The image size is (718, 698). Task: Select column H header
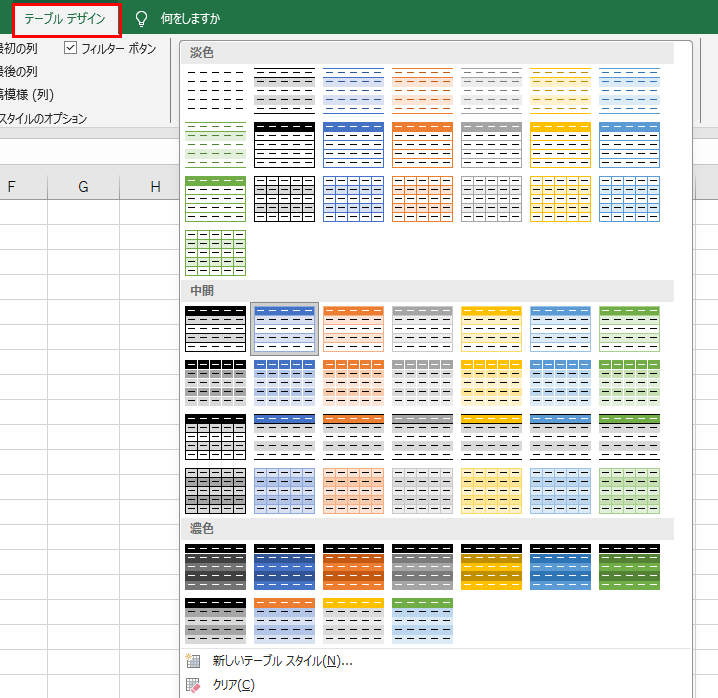155,187
